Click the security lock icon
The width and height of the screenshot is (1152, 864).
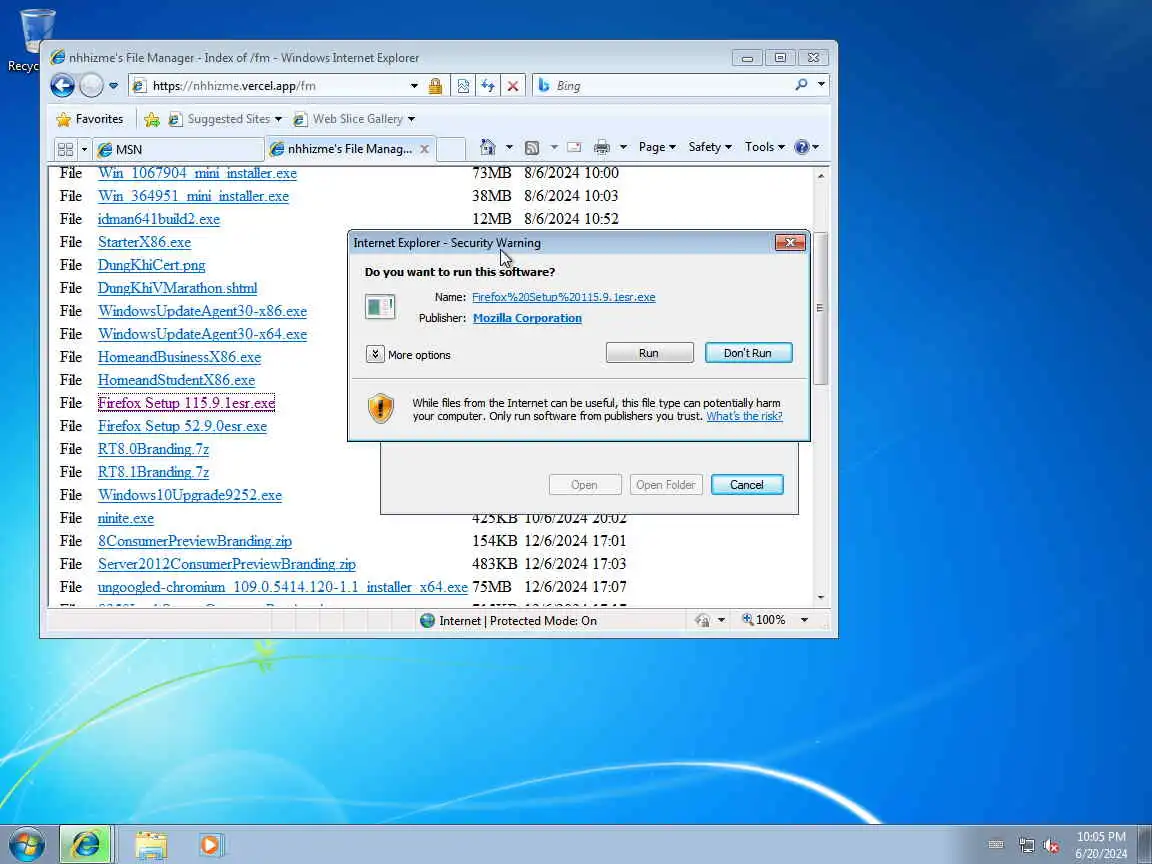[x=436, y=86]
